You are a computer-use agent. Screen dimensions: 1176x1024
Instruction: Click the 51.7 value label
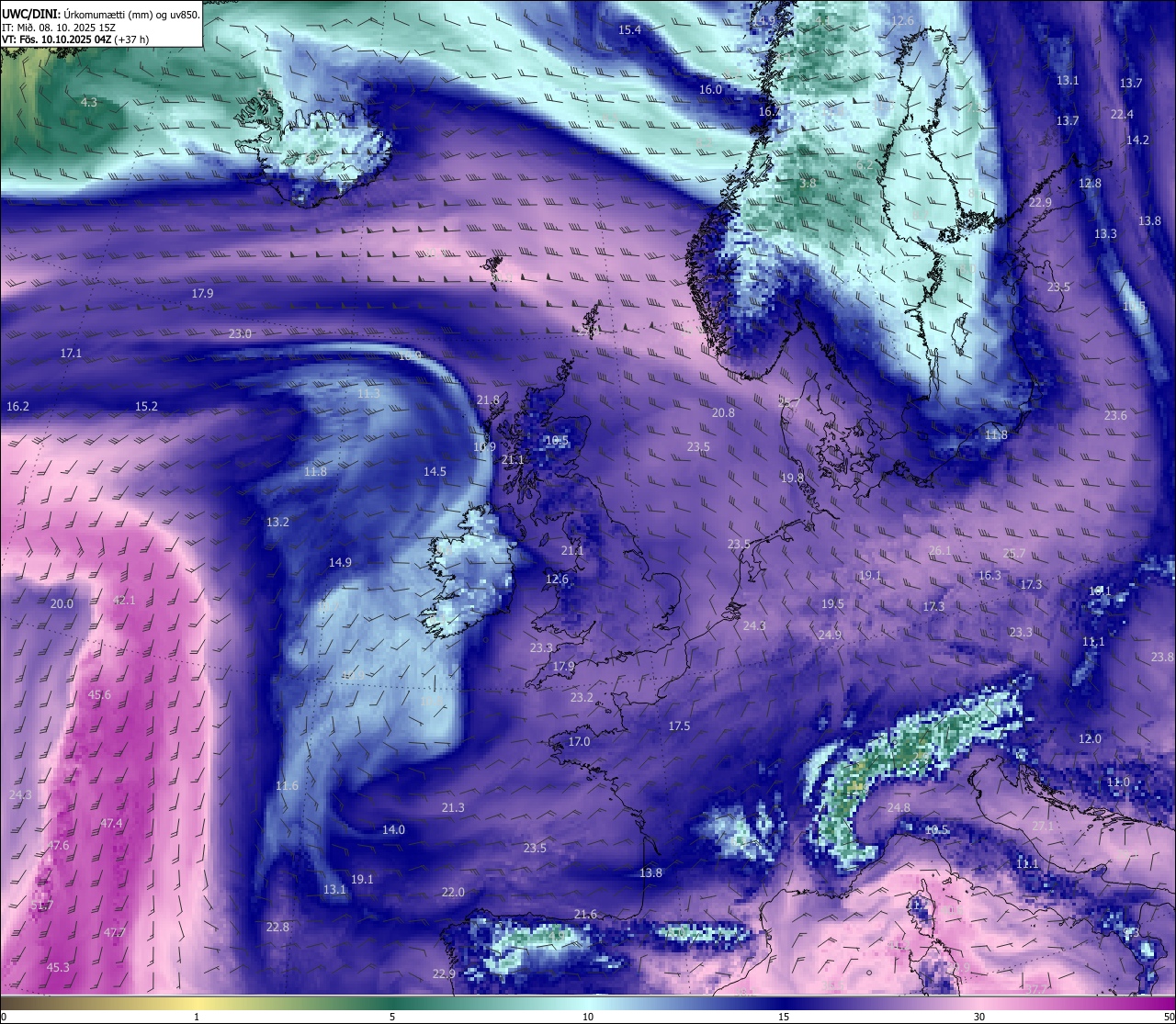[41, 905]
